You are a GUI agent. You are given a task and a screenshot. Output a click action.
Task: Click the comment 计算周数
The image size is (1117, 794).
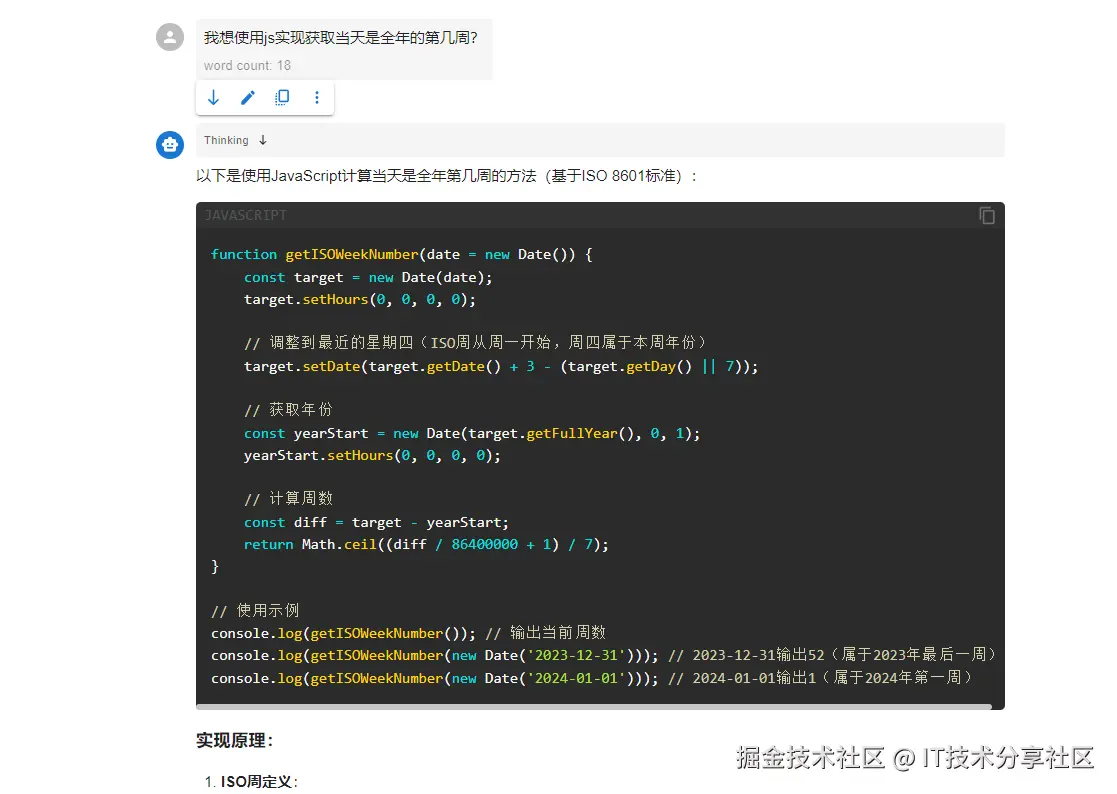288,498
